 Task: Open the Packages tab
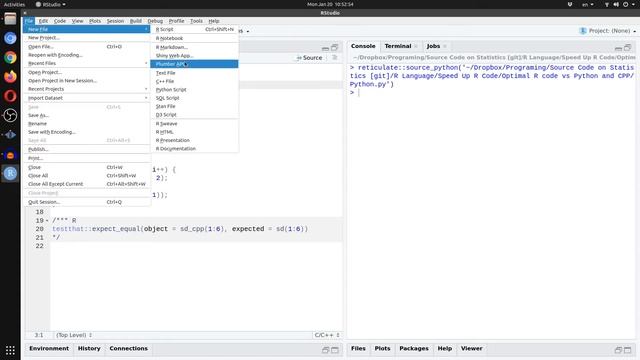pos(414,348)
